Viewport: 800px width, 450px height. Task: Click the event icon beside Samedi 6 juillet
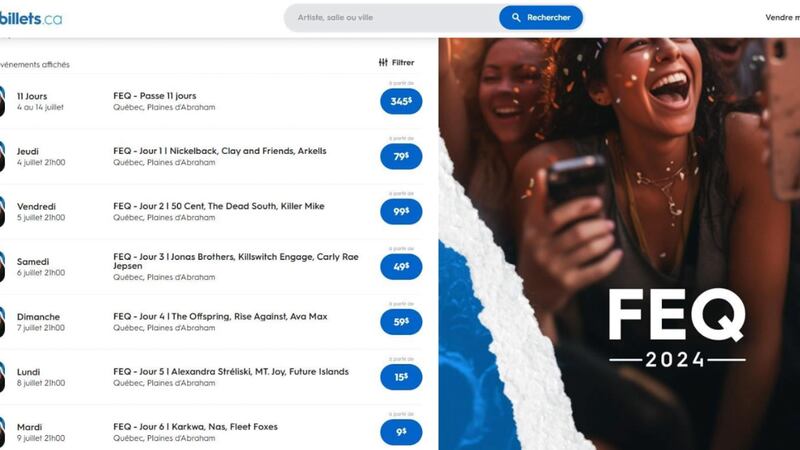(x=2, y=266)
